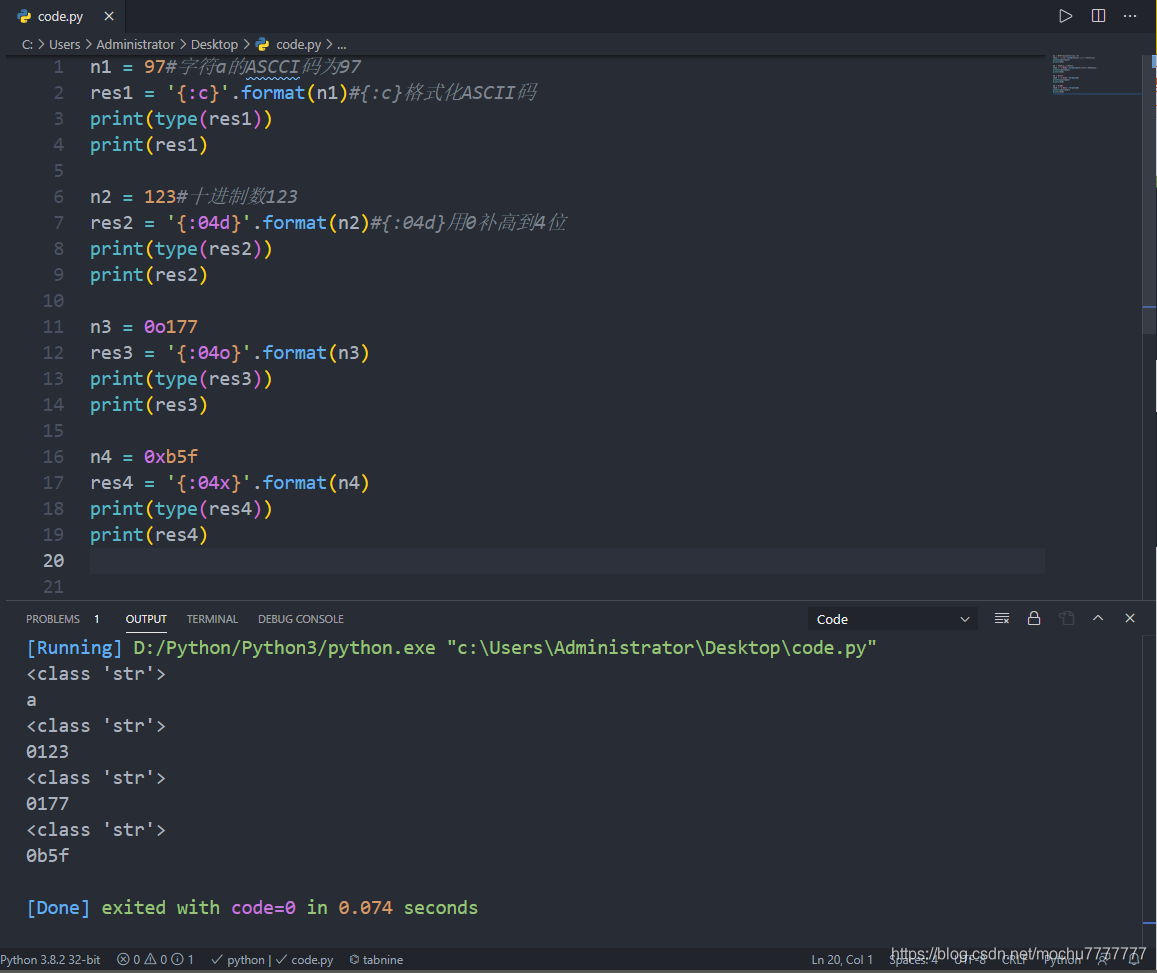Click the open log file icon
This screenshot has width=1157, height=973.
click(x=1066, y=618)
